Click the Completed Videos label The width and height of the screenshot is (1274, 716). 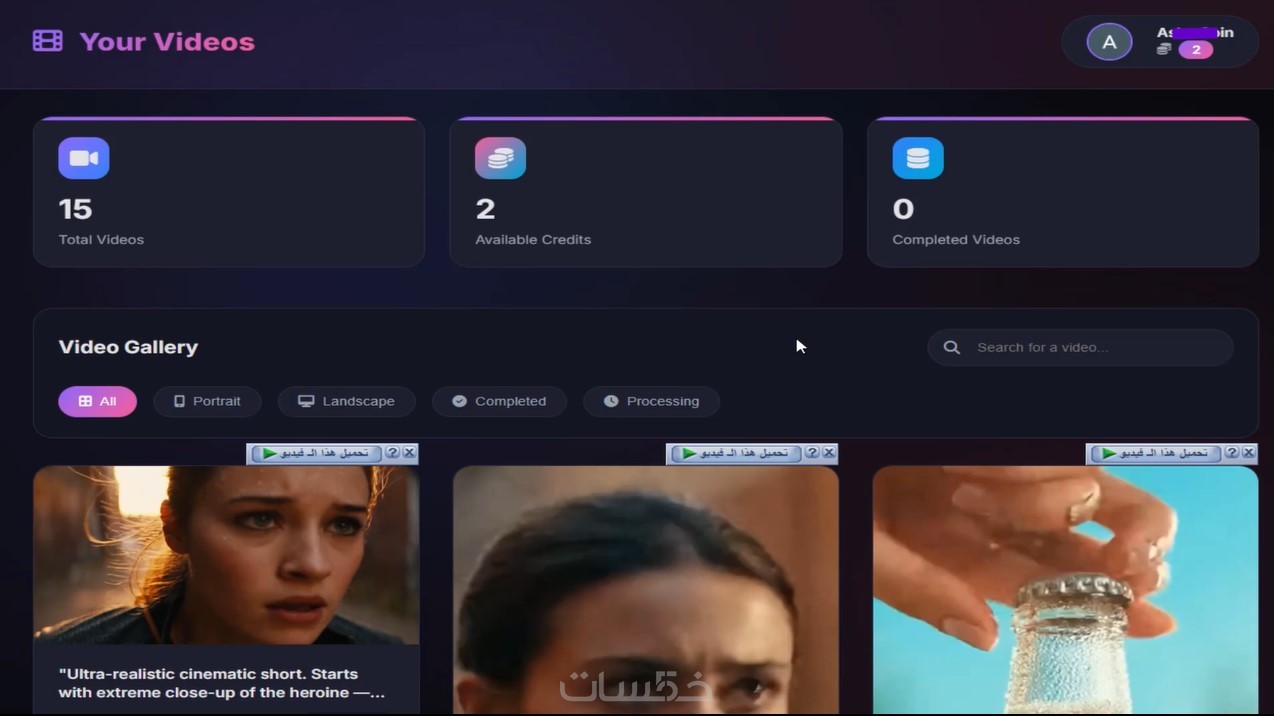956,240
